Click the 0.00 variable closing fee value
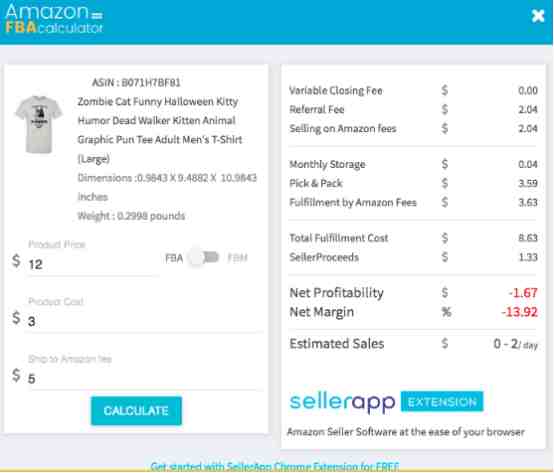The width and height of the screenshot is (554, 473). (528, 91)
